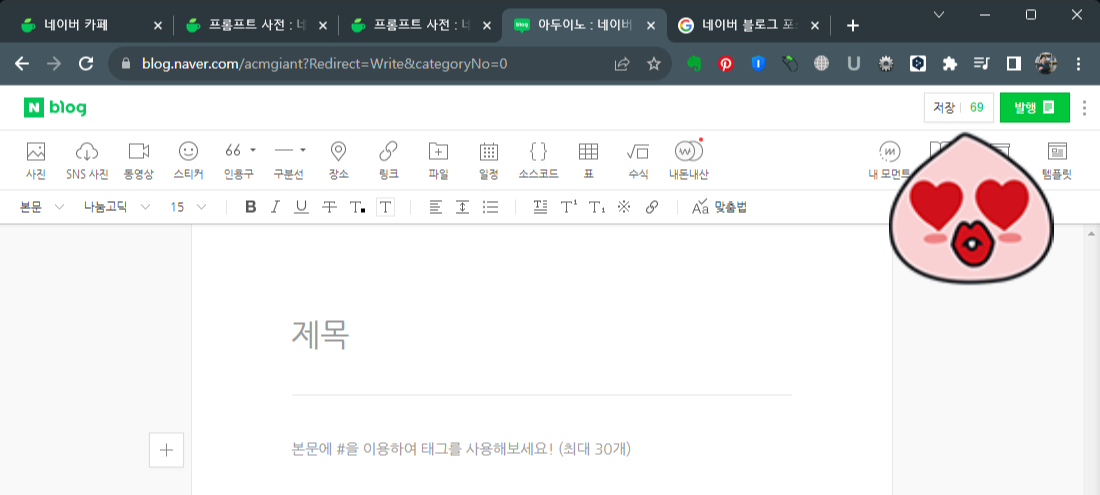
Task: Expand the 나눔고딕 font dropdown
Action: [117, 207]
